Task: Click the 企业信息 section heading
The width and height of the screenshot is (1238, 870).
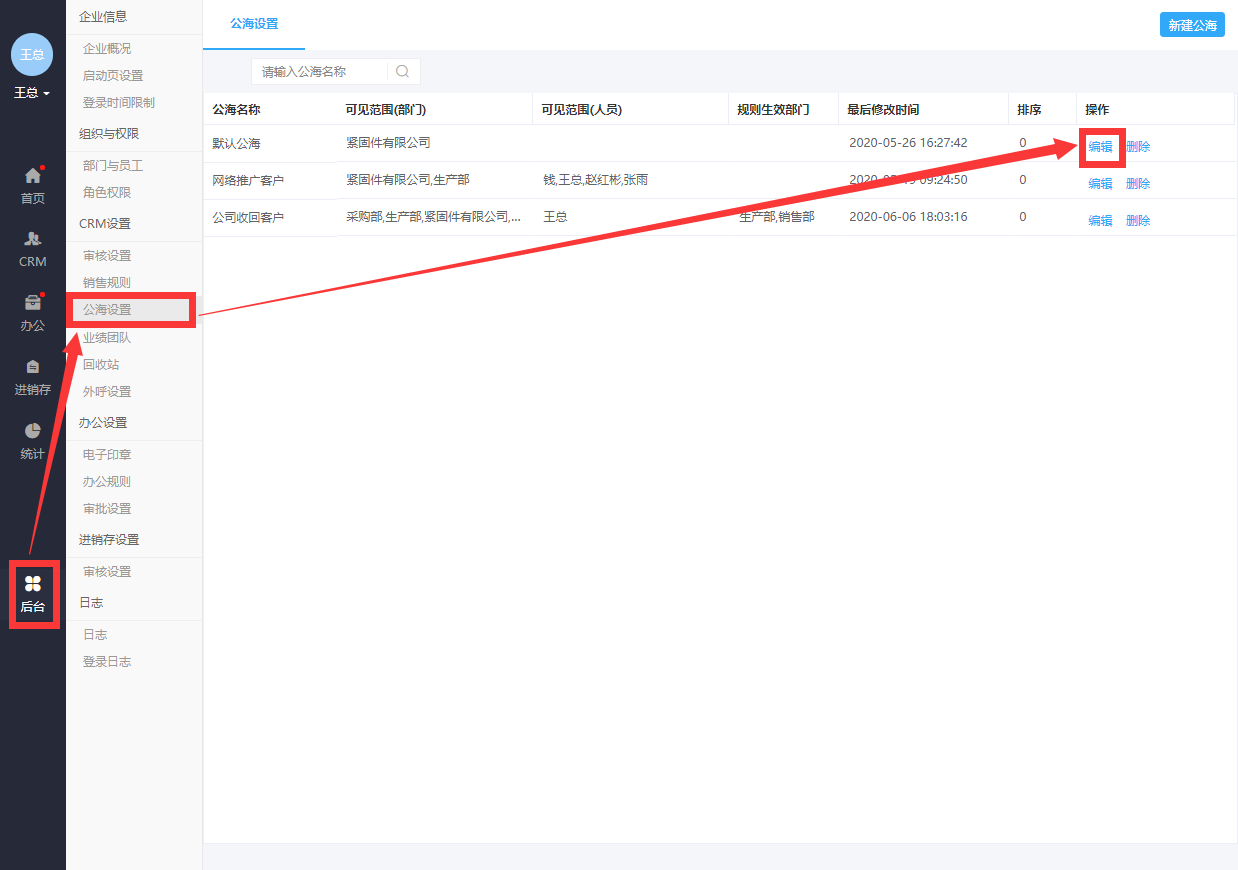Action: pyautogui.click(x=103, y=16)
